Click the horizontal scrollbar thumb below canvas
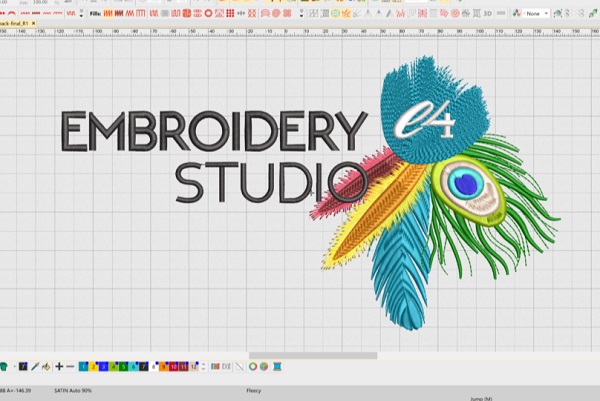 (313, 355)
